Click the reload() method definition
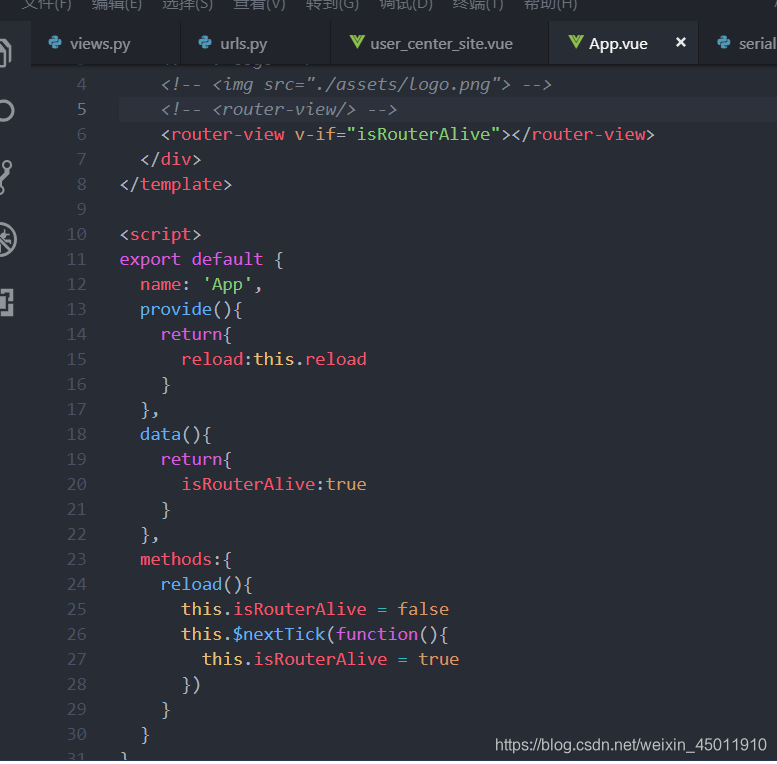777x764 pixels. pyautogui.click(x=207, y=585)
